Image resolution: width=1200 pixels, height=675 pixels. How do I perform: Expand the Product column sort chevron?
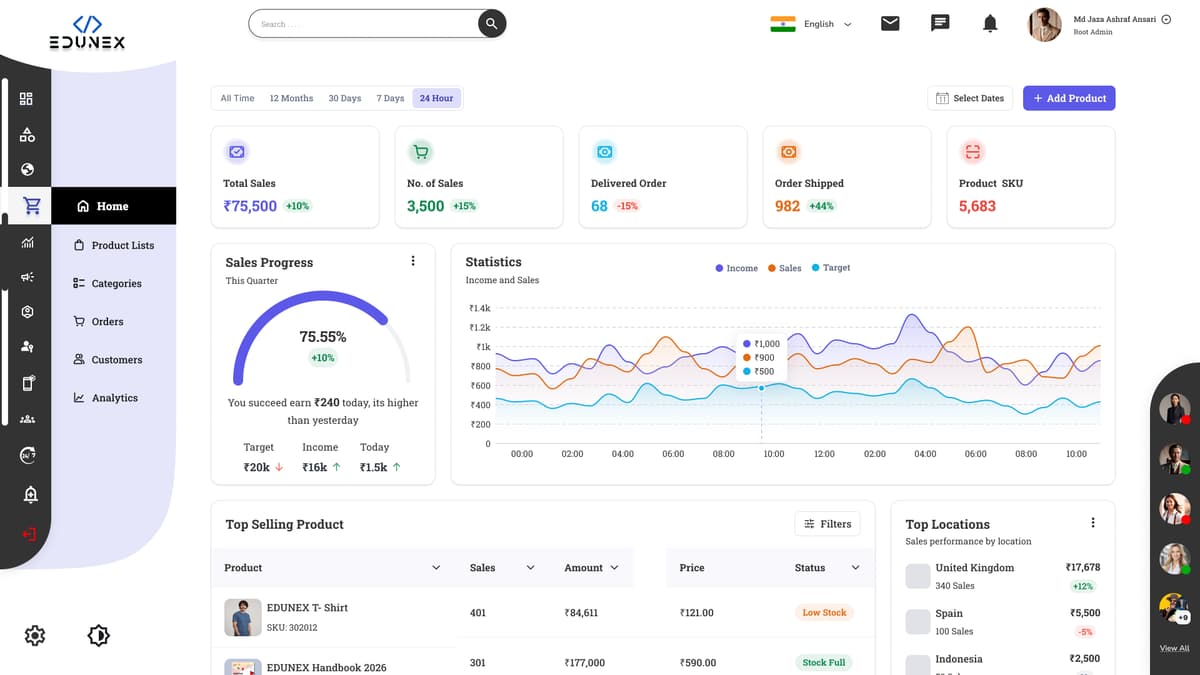(436, 568)
